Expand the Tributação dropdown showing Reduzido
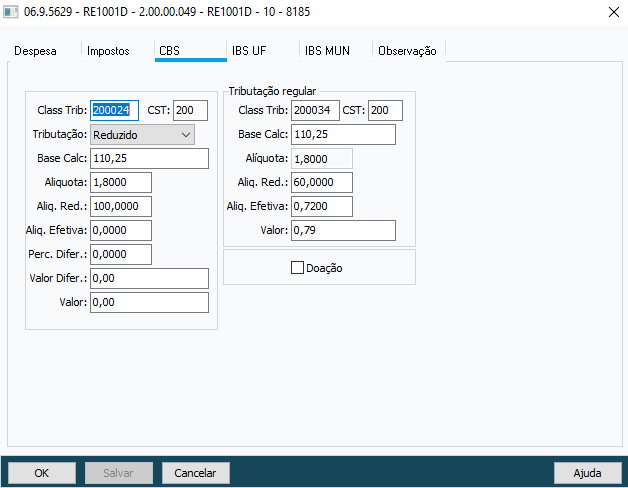 [x=142, y=135]
